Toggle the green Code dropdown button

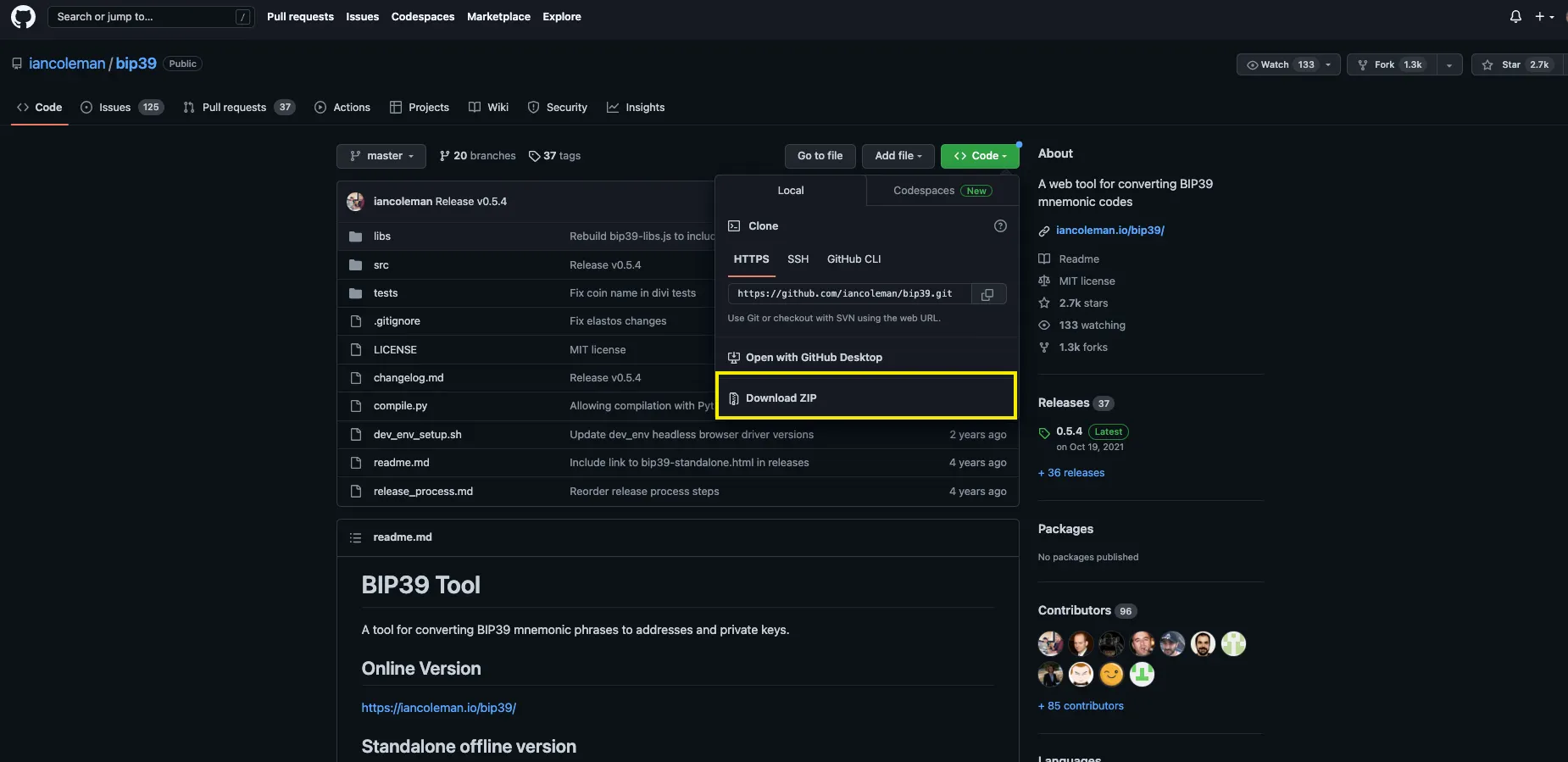click(980, 156)
